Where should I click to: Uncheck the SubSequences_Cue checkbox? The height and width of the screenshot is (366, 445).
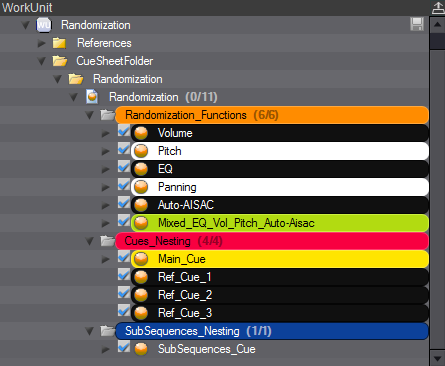click(x=124, y=347)
